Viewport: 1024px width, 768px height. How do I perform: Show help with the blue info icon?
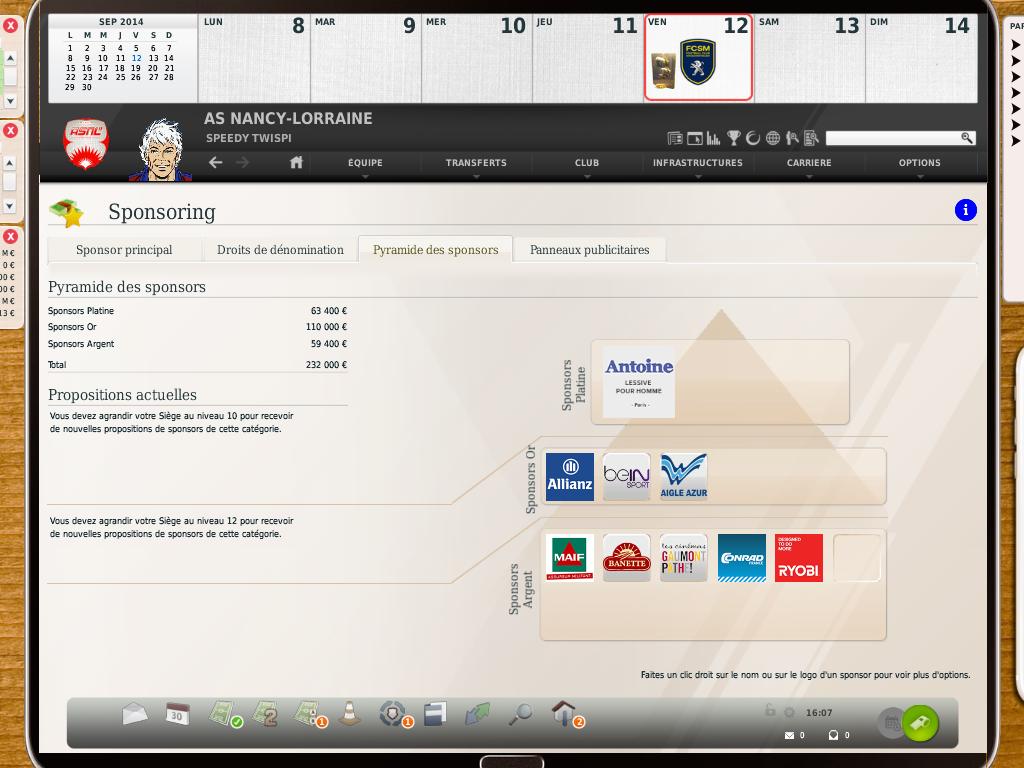[x=966, y=210]
